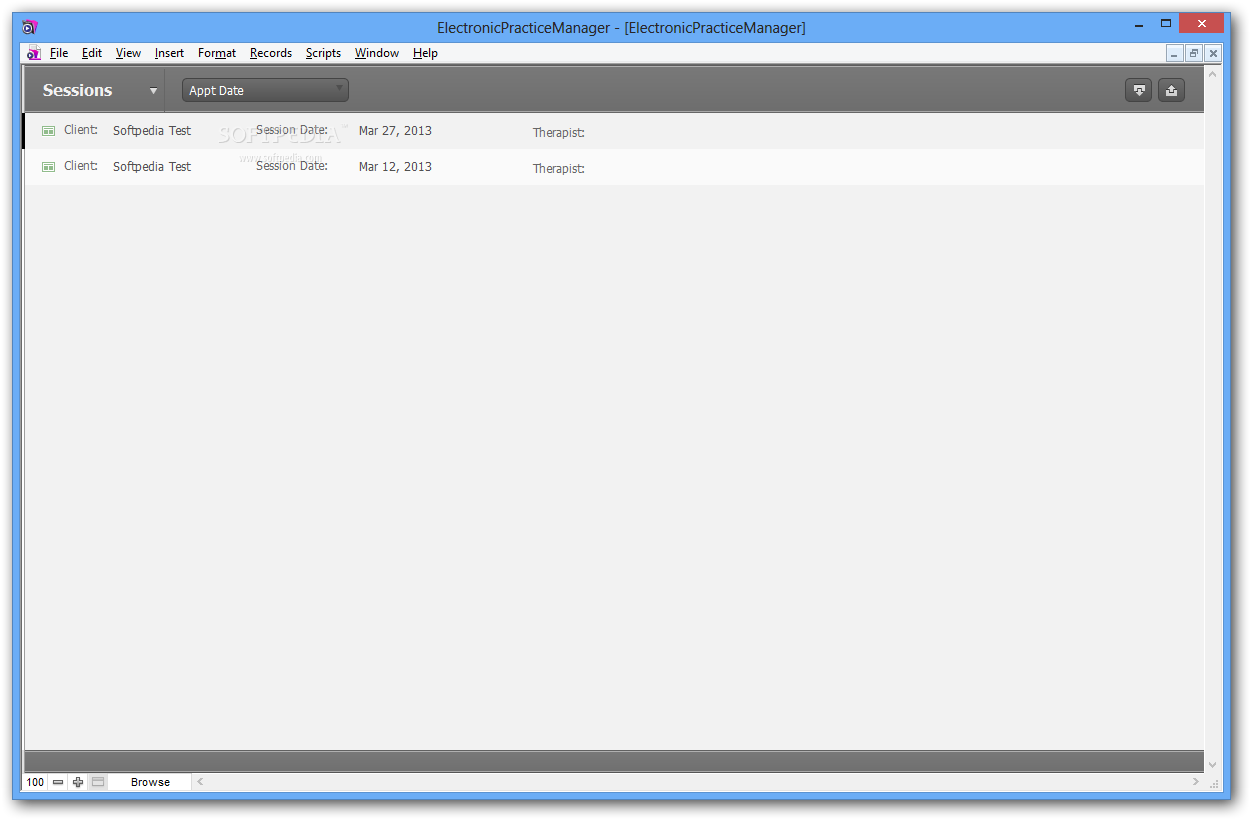Open the Insert menu

[x=169, y=53]
